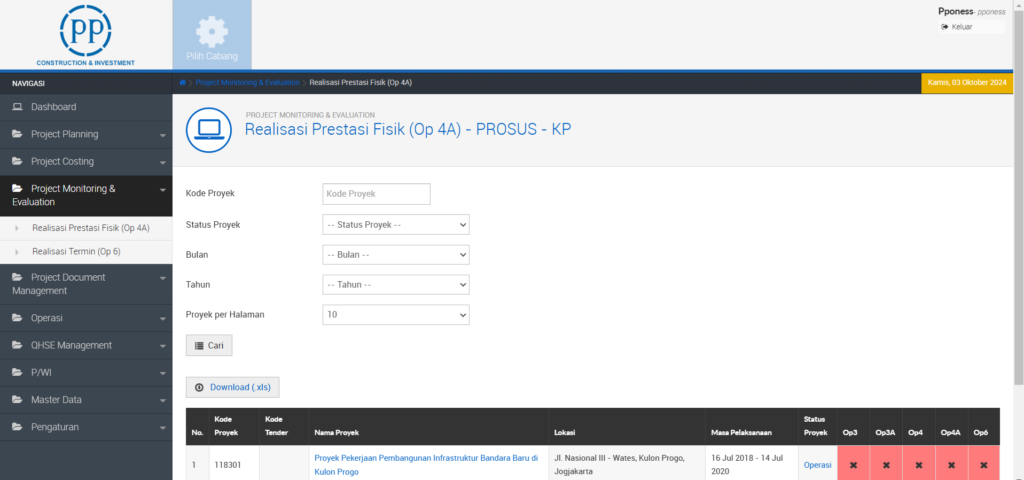Open the Status Proyek dropdown
The height and width of the screenshot is (480, 1024).
click(x=396, y=225)
